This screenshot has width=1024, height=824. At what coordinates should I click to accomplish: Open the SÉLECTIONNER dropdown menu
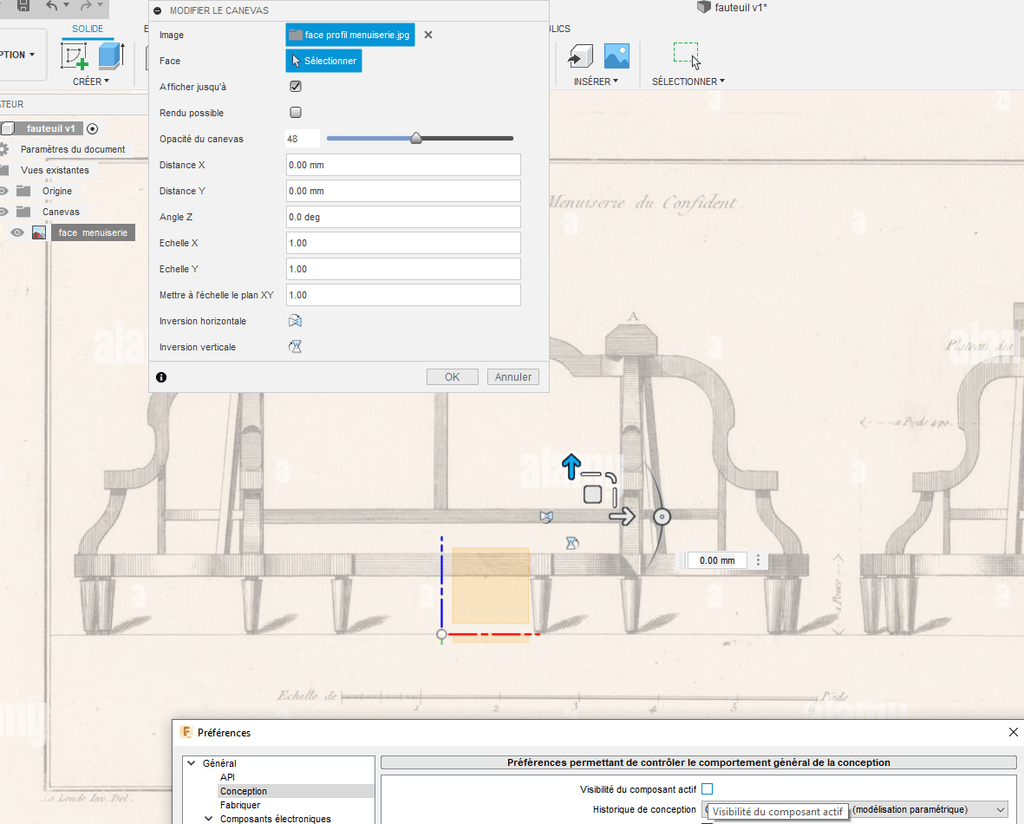(688, 82)
